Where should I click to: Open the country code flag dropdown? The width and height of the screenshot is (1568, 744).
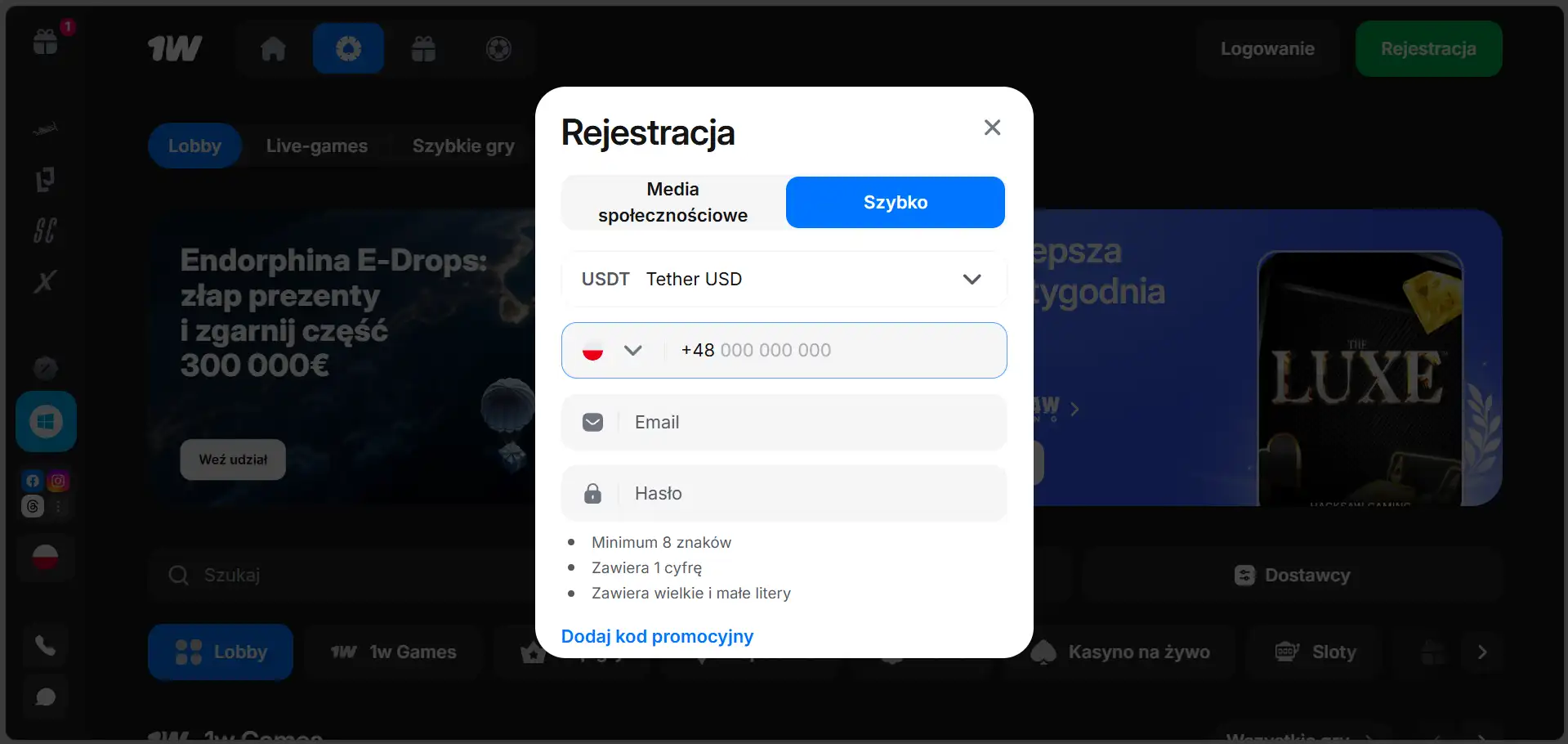coord(612,350)
